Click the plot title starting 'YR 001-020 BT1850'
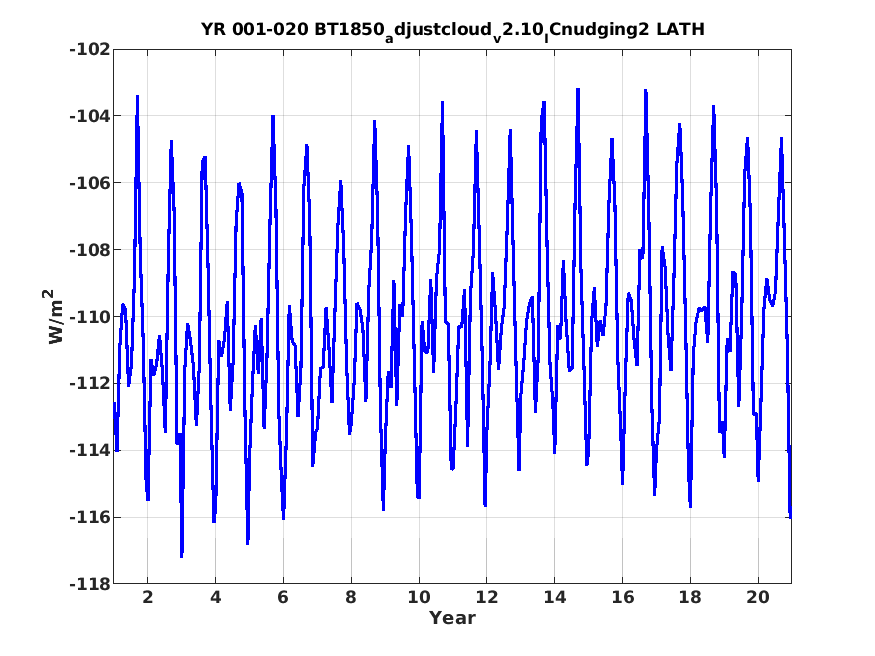This screenshot has width=875, height=656. click(x=453, y=30)
